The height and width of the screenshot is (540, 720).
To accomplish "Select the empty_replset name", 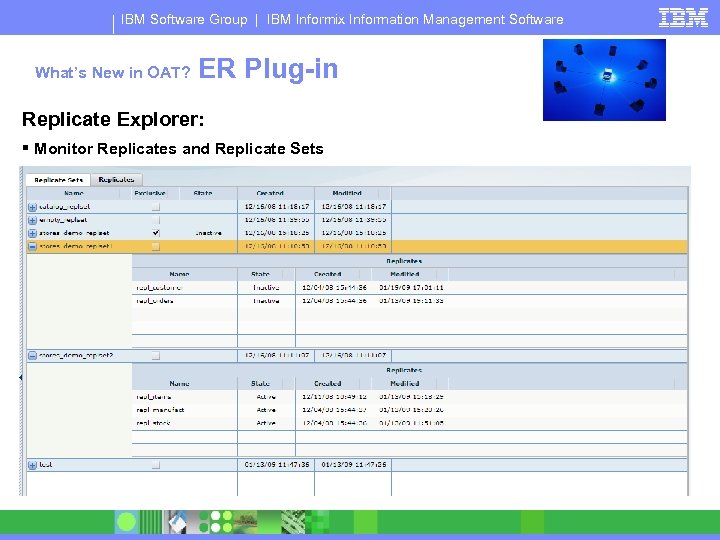I will [63, 220].
